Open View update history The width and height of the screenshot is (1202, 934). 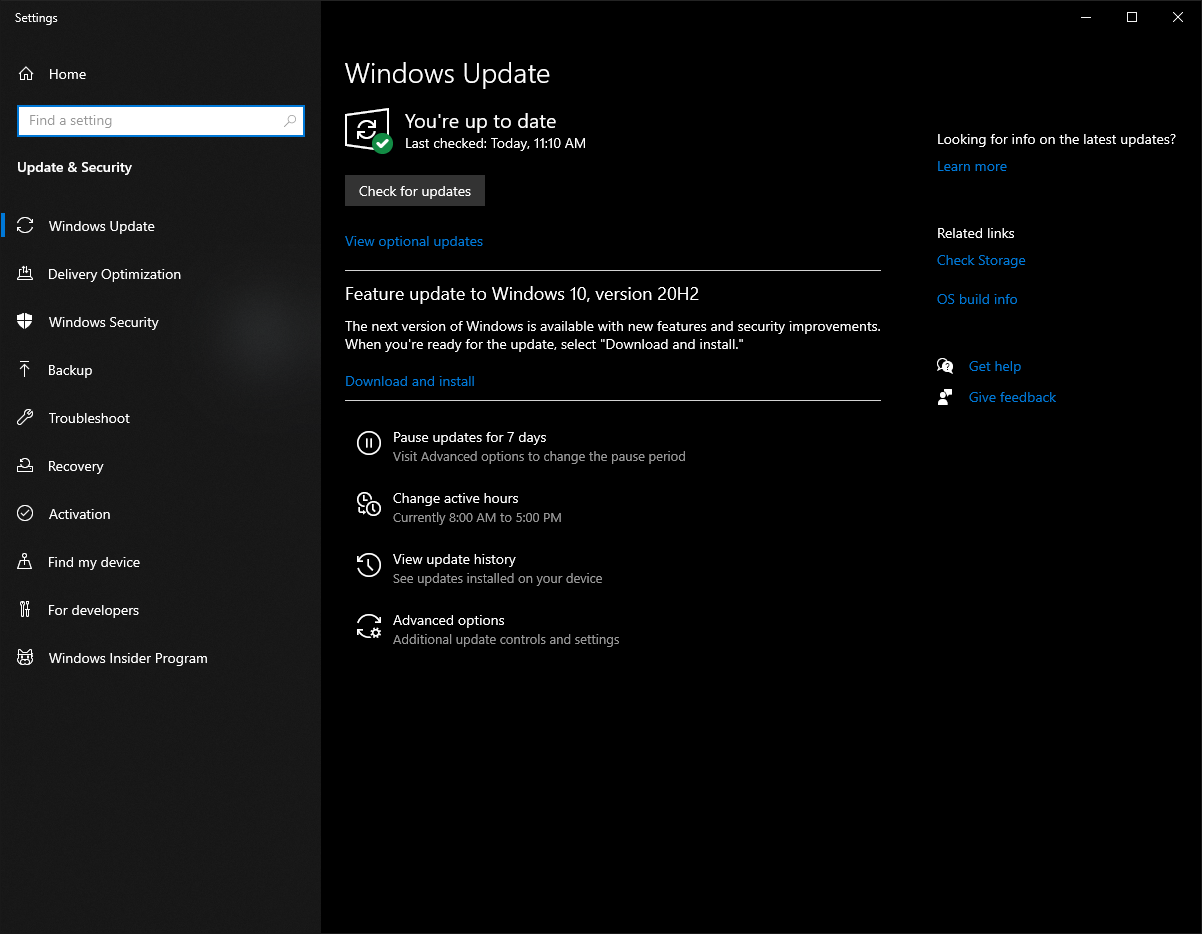(454, 559)
